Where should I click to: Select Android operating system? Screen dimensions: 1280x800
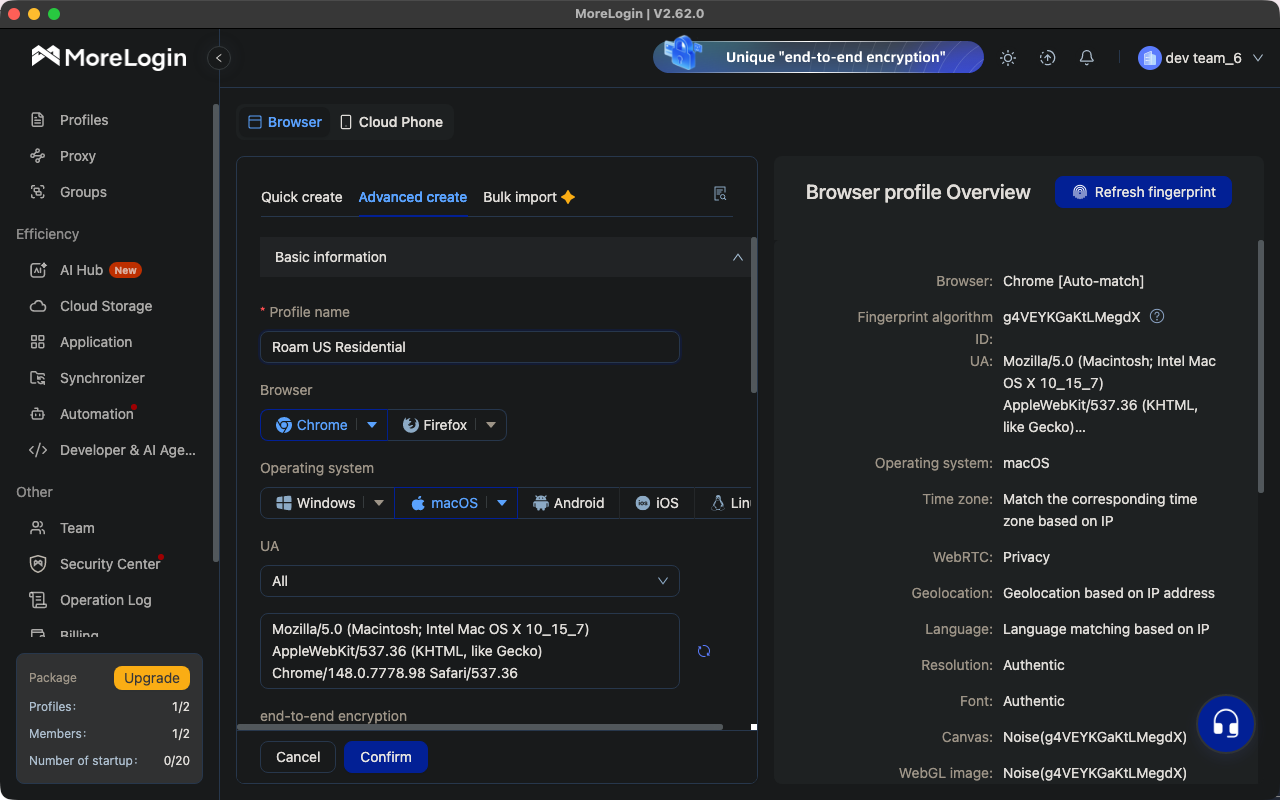pyautogui.click(x=569, y=503)
